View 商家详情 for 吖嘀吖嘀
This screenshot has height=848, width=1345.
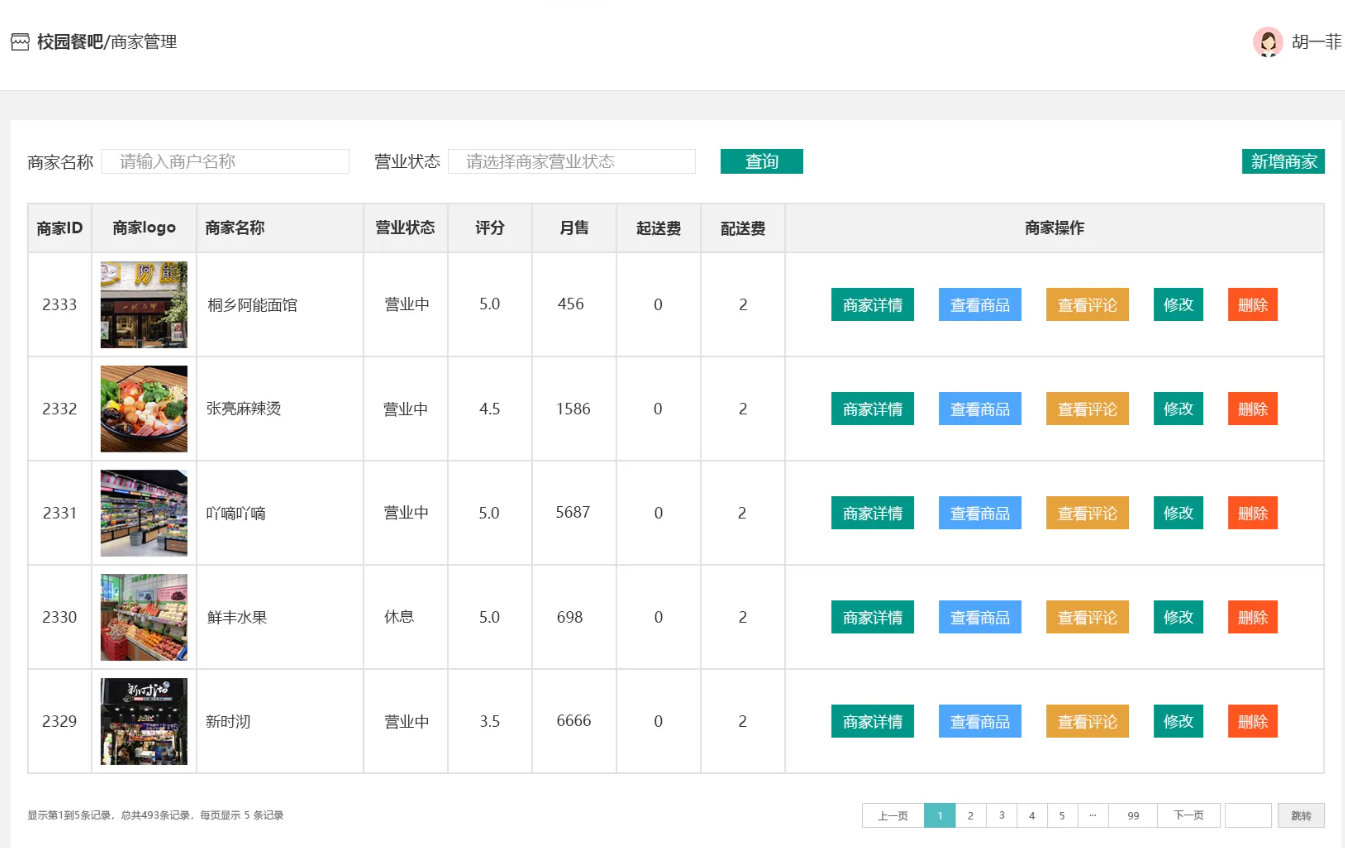(872, 513)
